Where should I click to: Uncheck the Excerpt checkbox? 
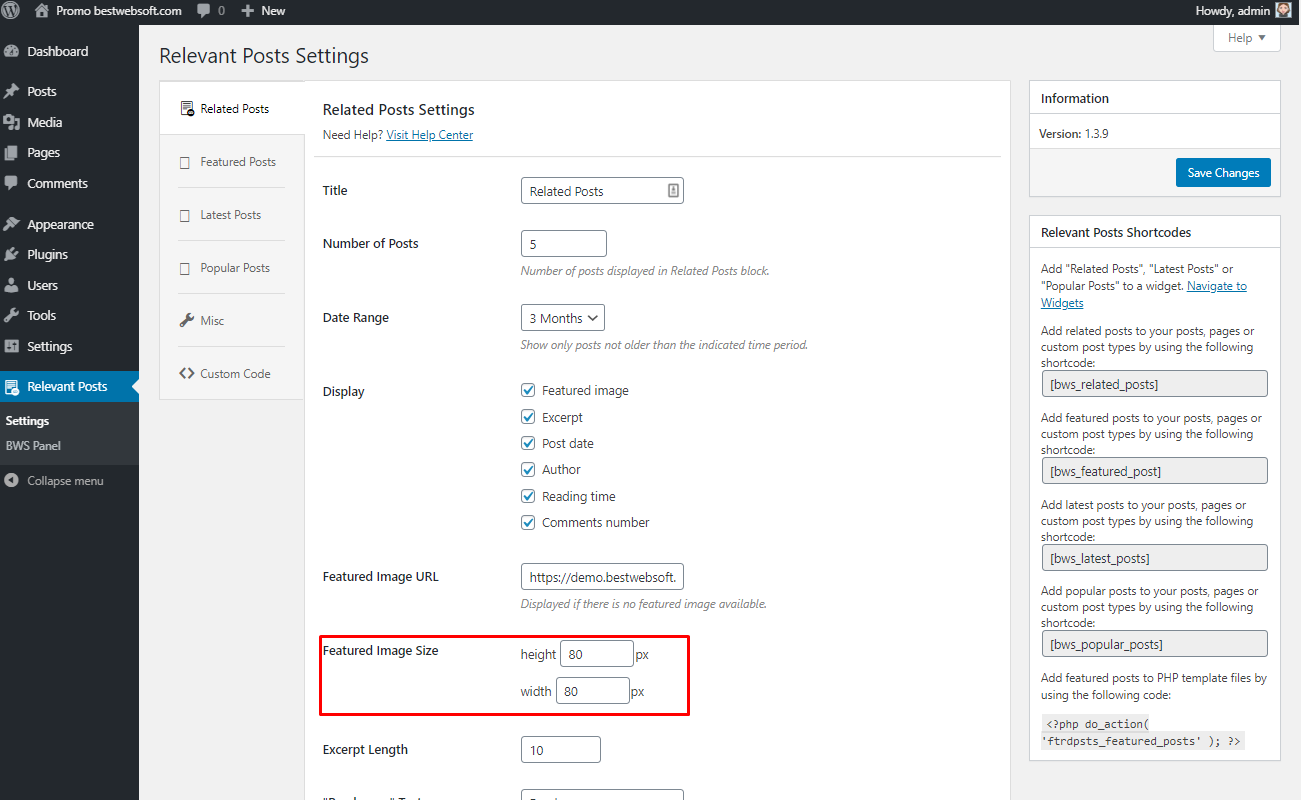(x=529, y=417)
